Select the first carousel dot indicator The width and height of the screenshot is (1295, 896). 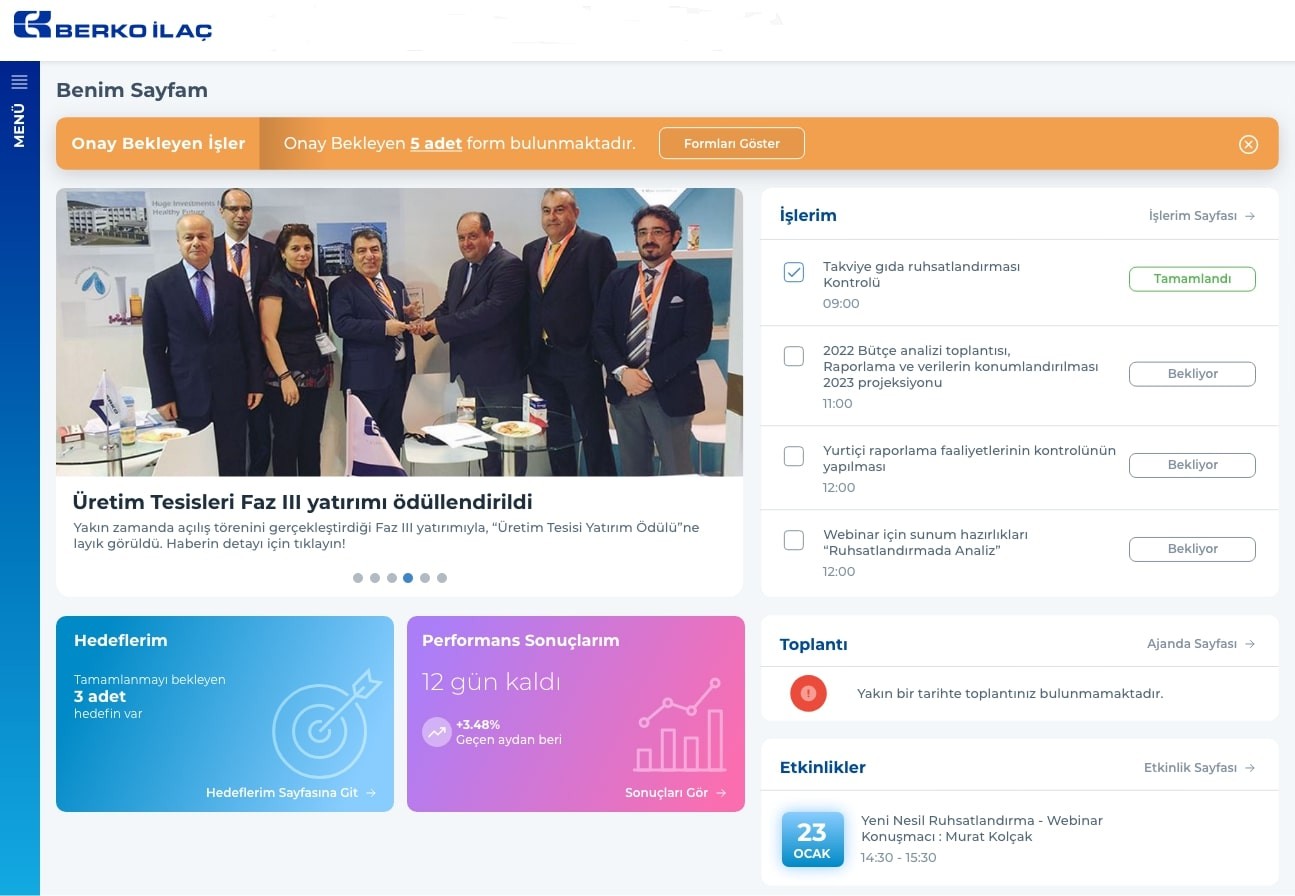tap(358, 578)
